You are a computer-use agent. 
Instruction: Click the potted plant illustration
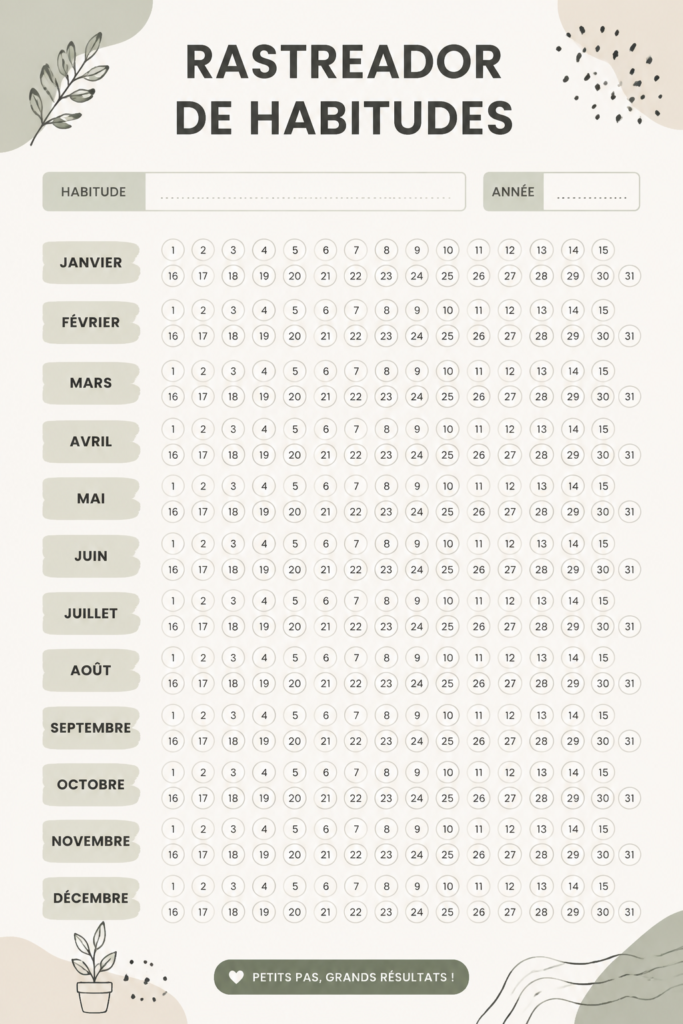click(x=95, y=967)
